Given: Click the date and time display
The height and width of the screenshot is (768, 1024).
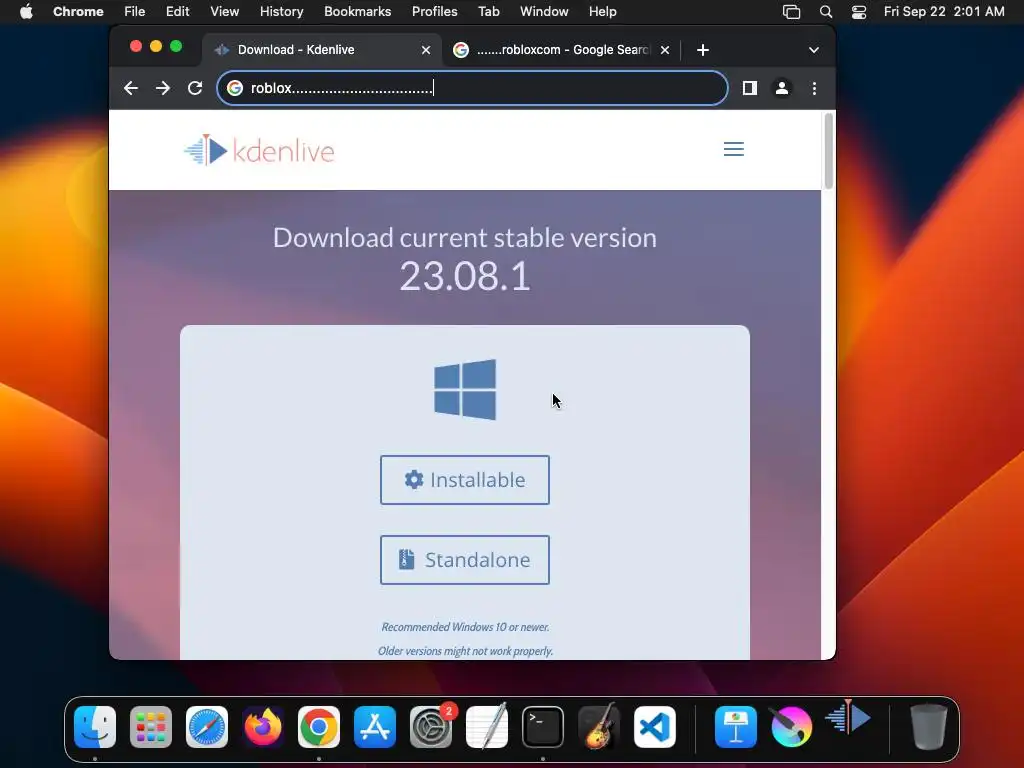Looking at the screenshot, I should click(944, 12).
